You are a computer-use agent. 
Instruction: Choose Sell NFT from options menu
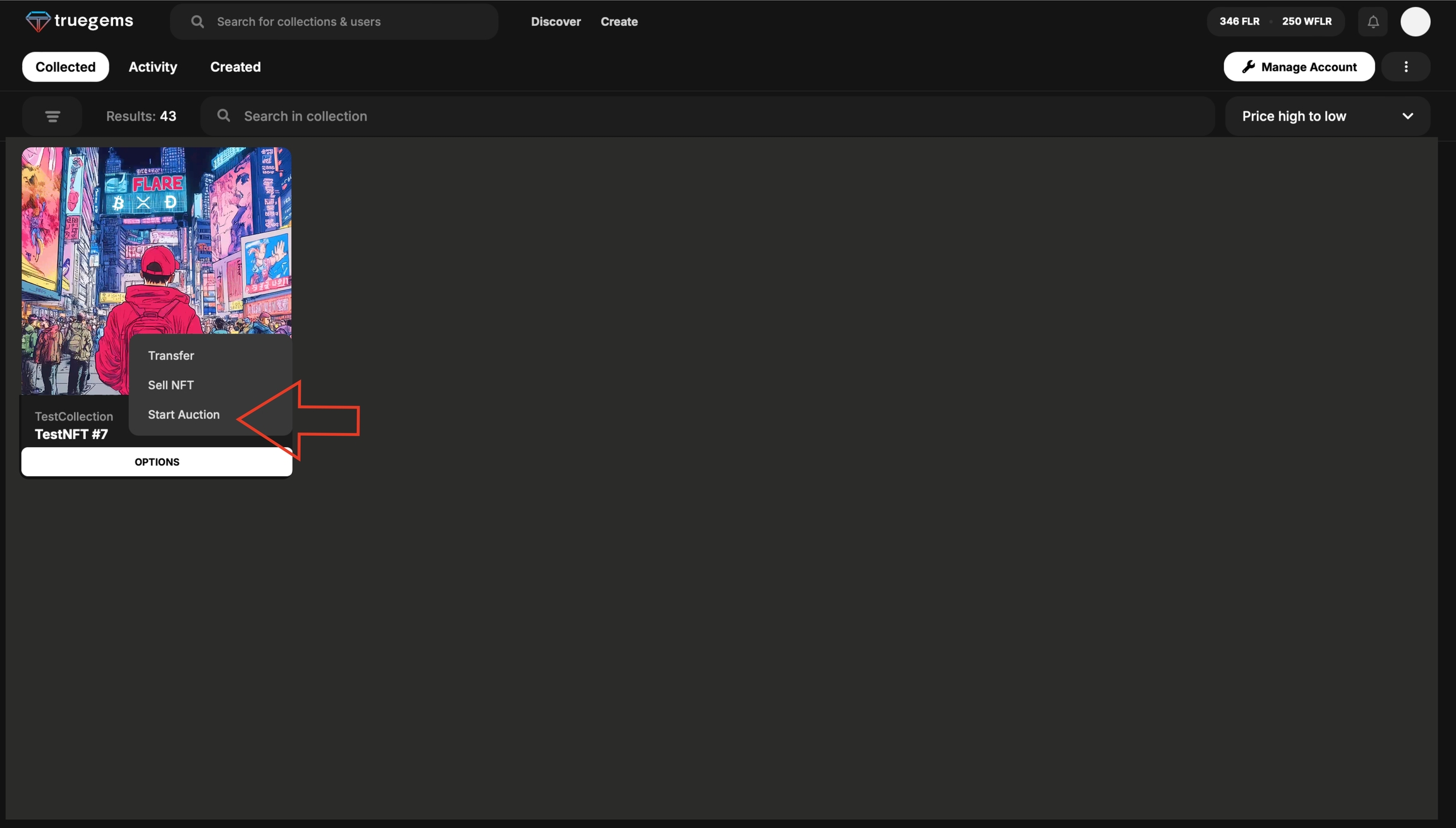point(171,385)
